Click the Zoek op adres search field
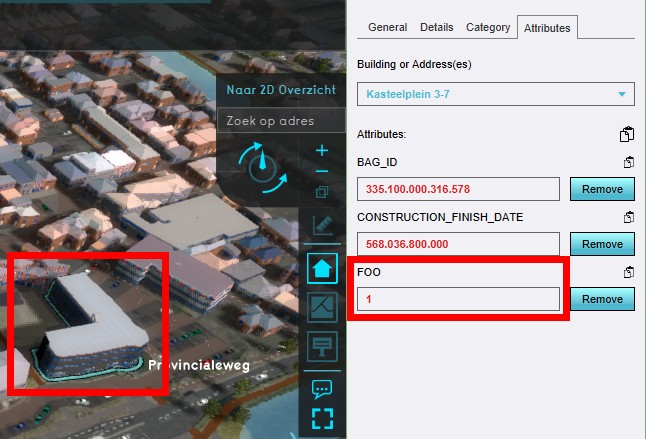This screenshot has height=439, width=646. pos(270,121)
